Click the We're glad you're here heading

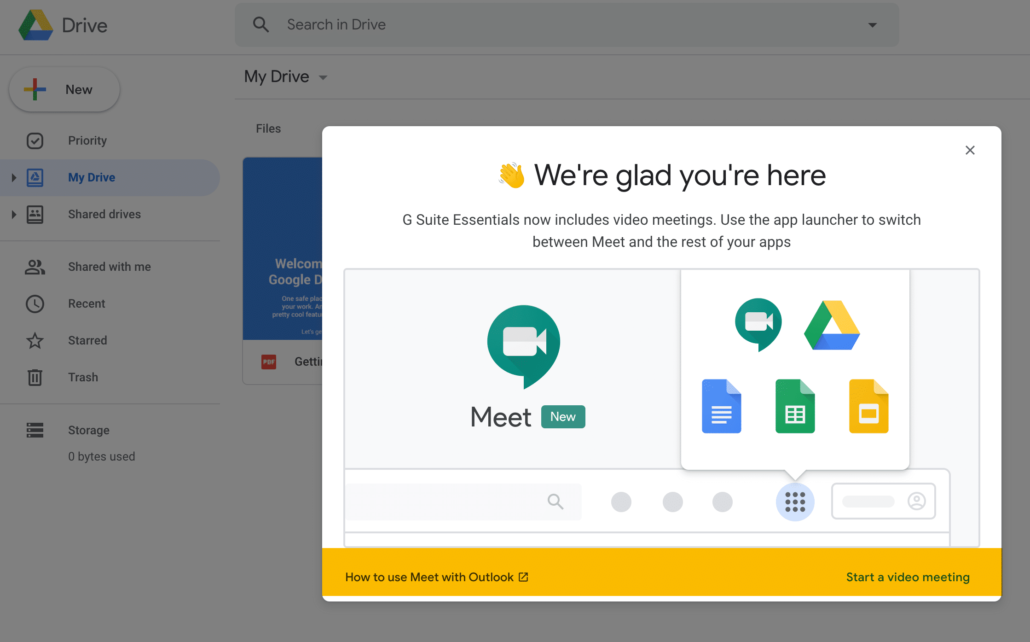[679, 175]
